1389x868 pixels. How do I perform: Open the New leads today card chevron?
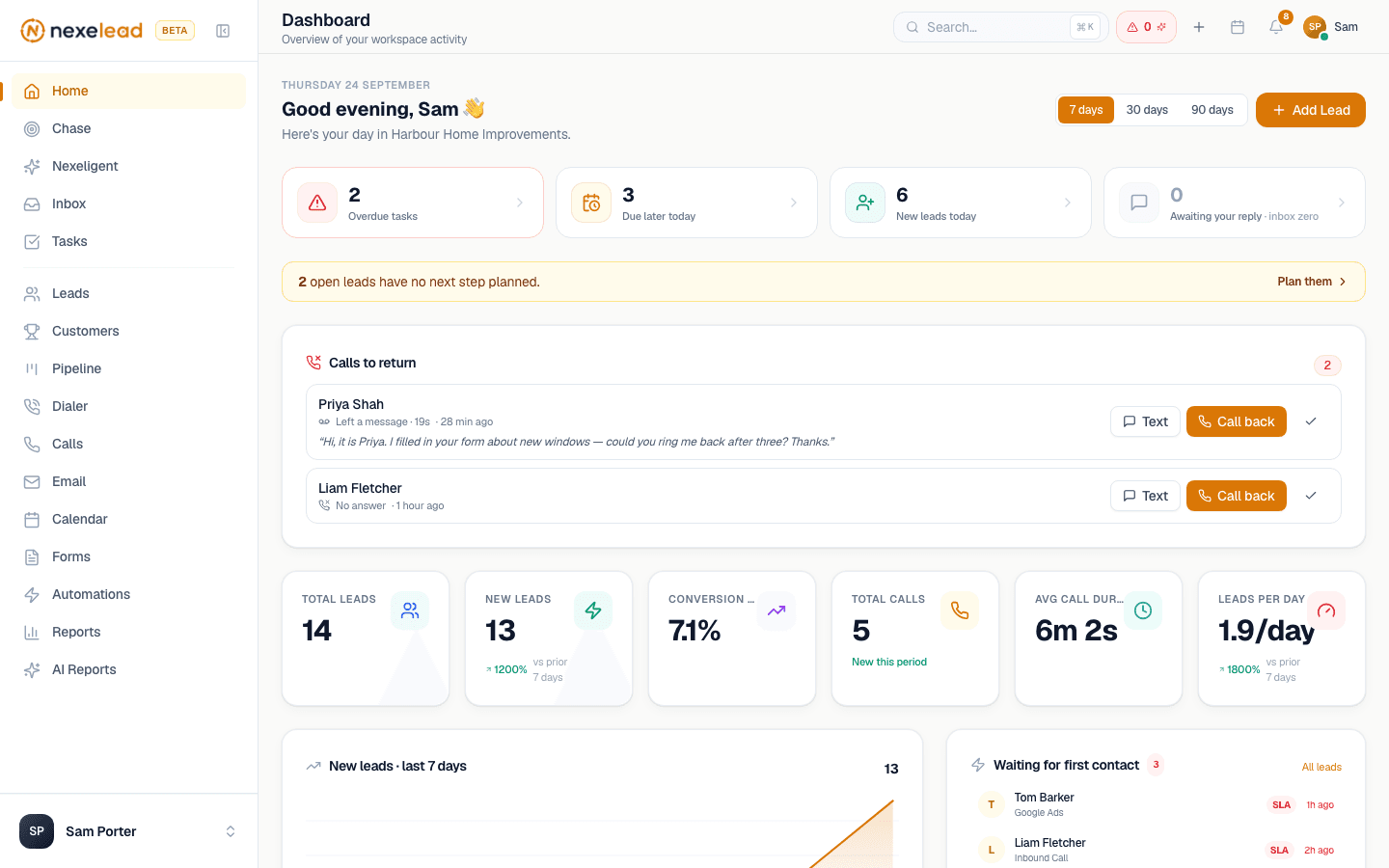[x=1068, y=203]
